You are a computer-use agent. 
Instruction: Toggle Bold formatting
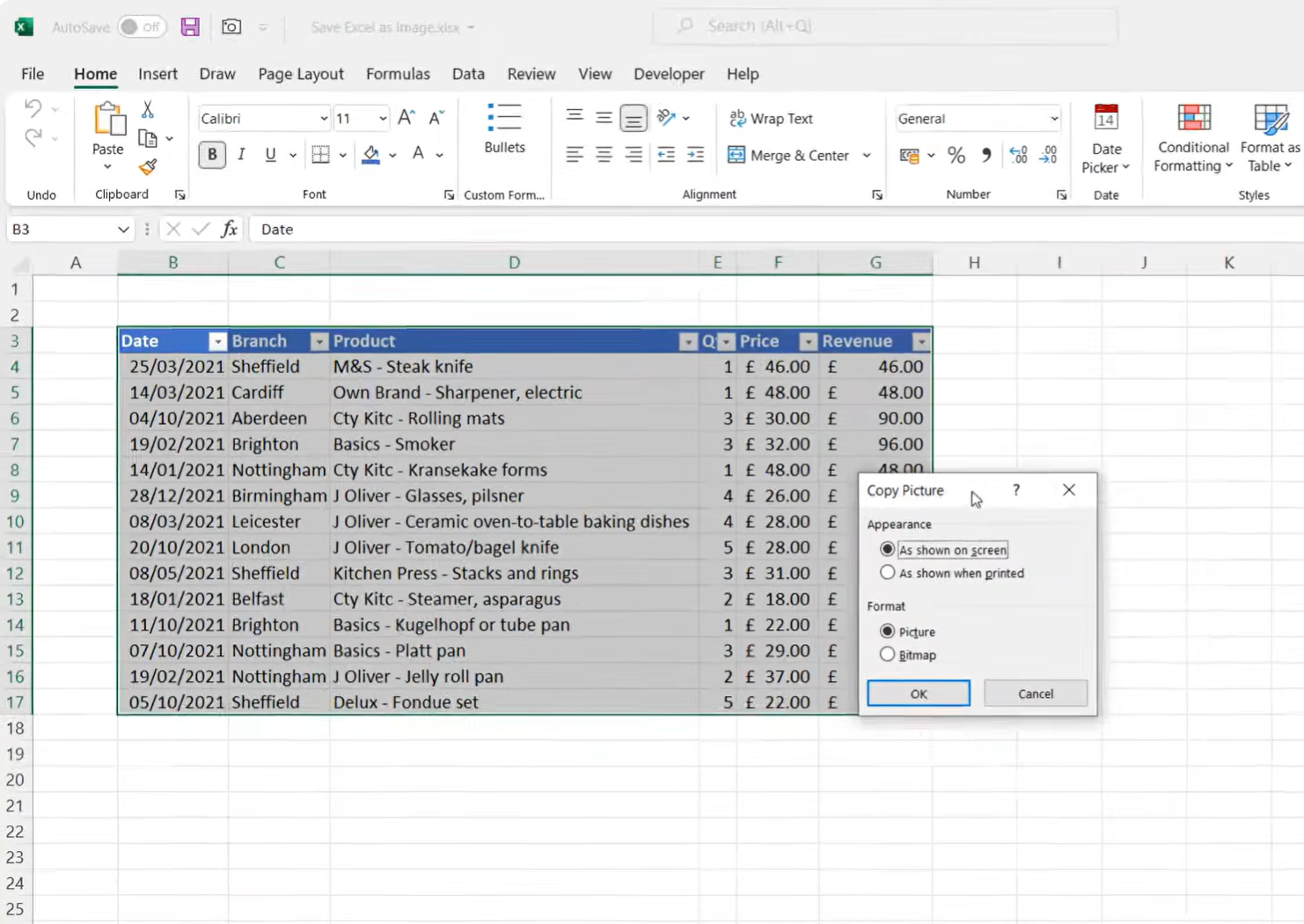click(212, 155)
